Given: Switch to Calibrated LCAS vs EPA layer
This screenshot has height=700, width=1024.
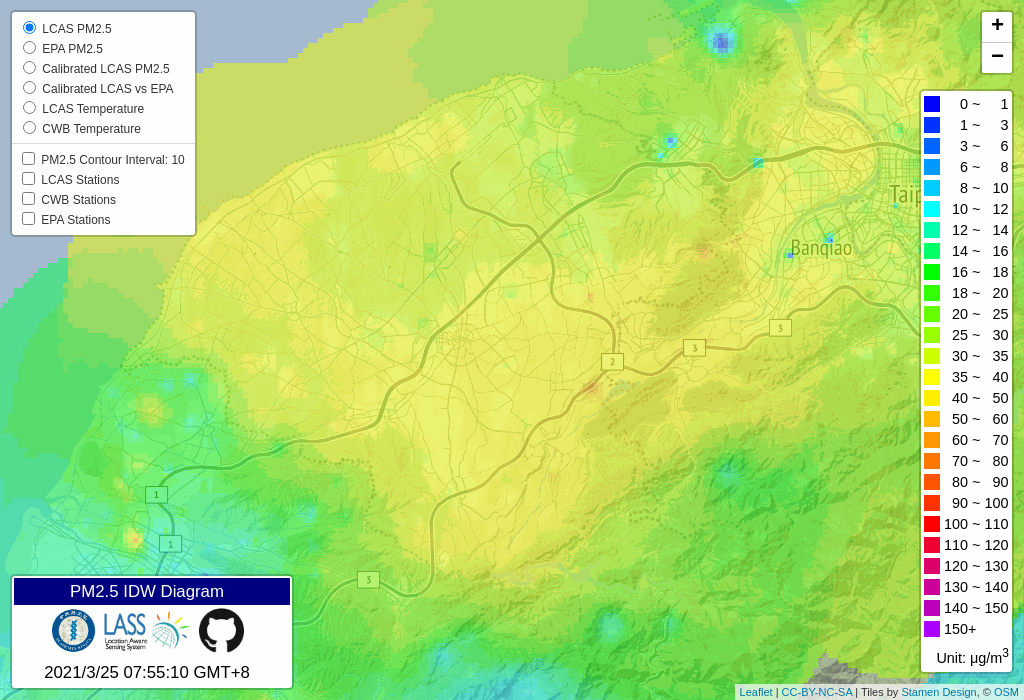Looking at the screenshot, I should (30, 88).
